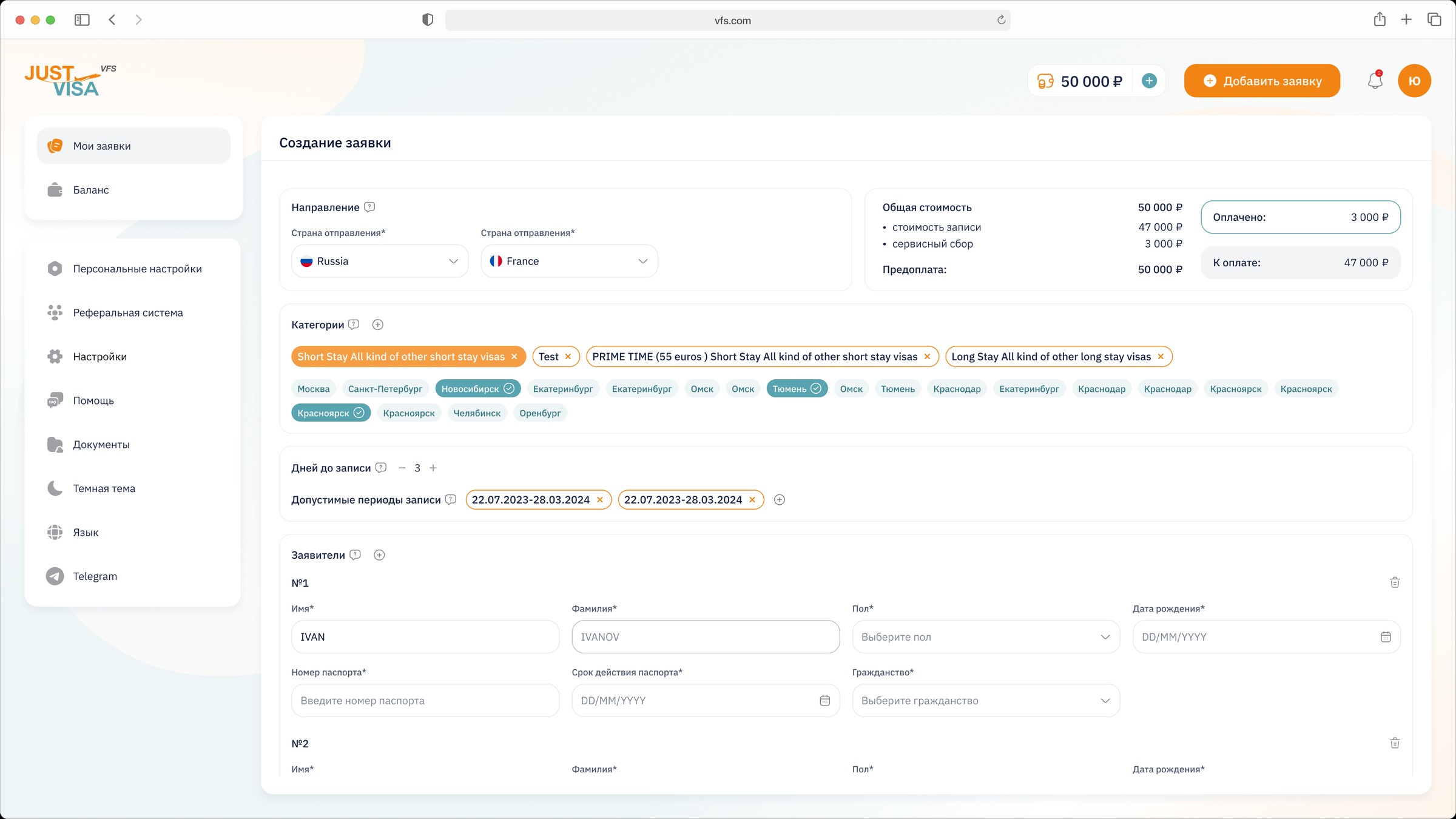Click the help icon beside Категории
The width and height of the screenshot is (1456, 819).
point(354,325)
